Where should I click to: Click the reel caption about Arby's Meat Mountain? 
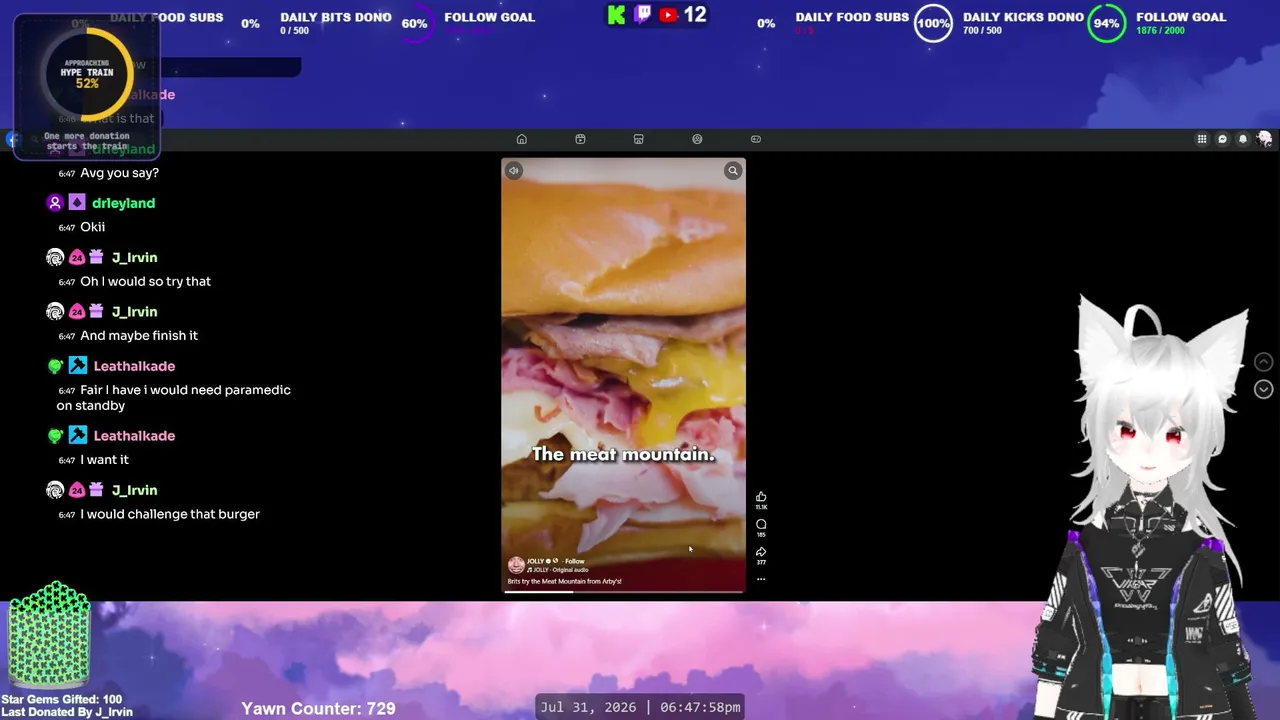pyautogui.click(x=565, y=581)
